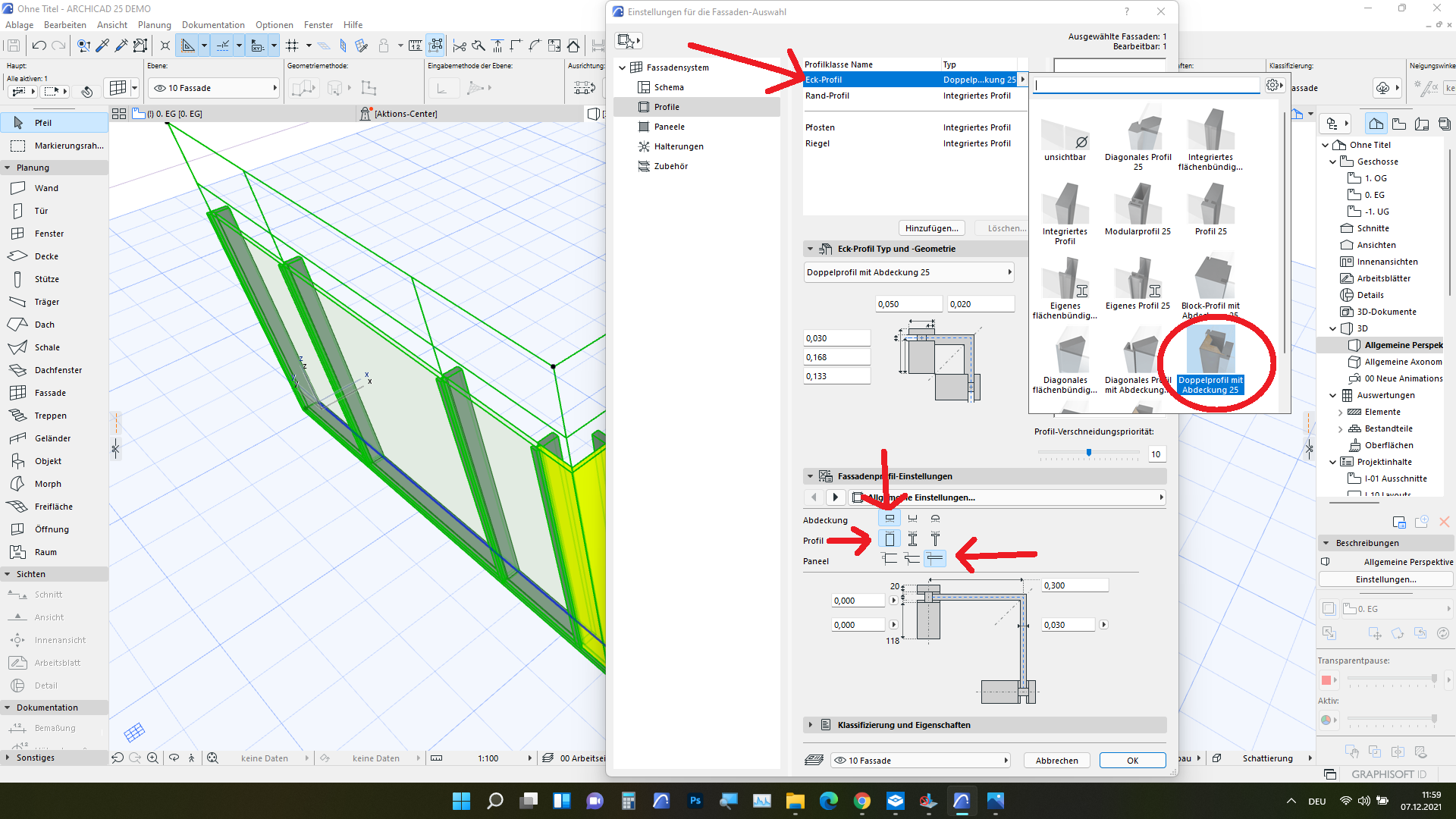Select the third Paneel connection option
Image resolution: width=1456 pixels, height=819 pixels.
coord(935,559)
